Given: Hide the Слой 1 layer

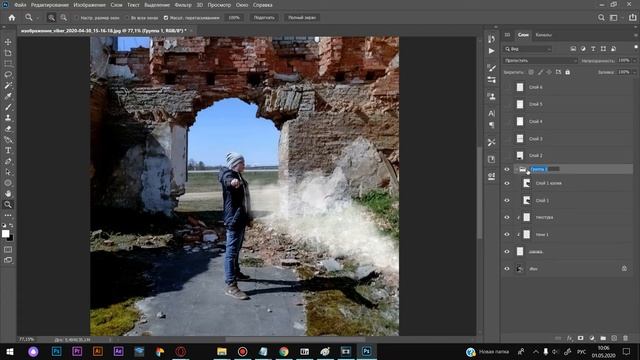Looking at the screenshot, I should [507, 200].
